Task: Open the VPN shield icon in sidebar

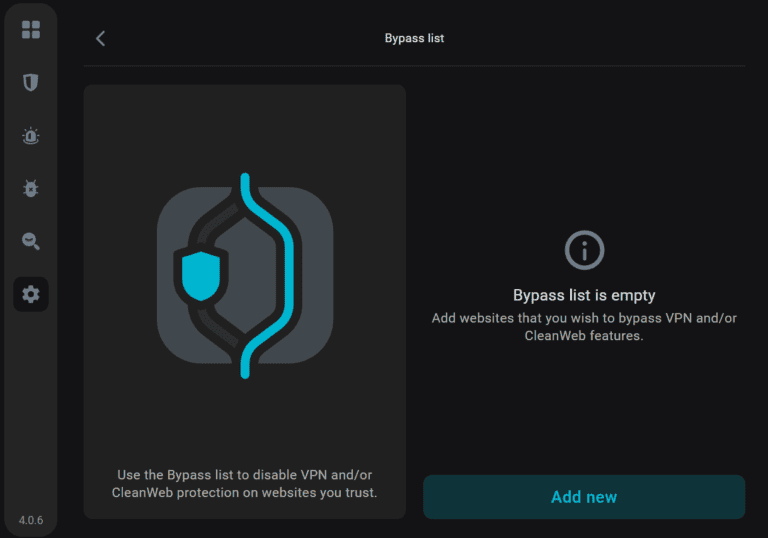Action: pos(31,82)
